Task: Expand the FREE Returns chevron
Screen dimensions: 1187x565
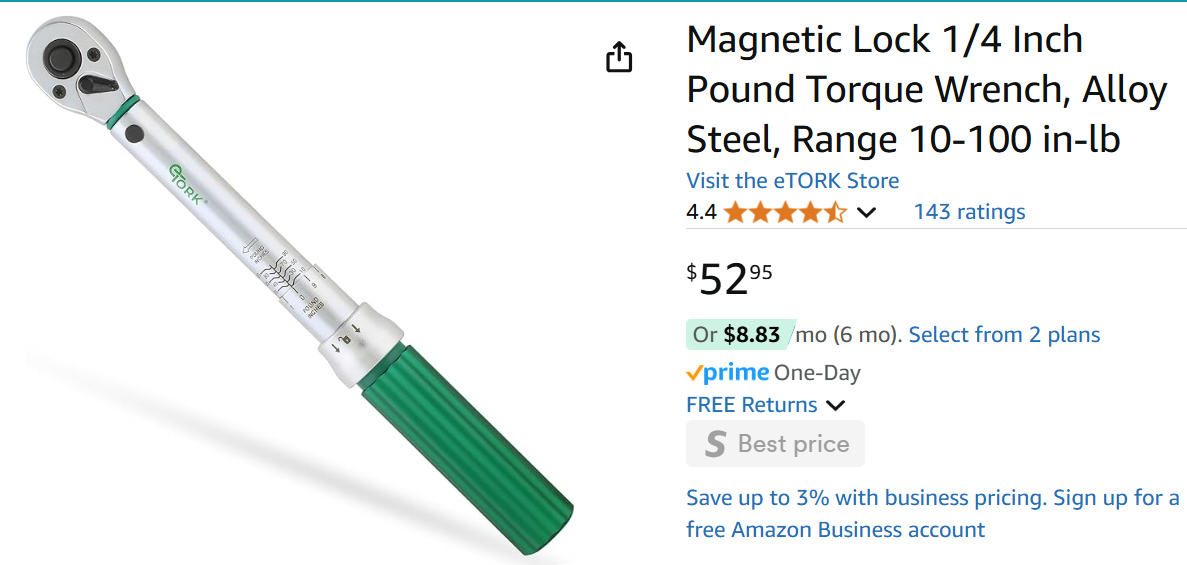Action: tap(836, 405)
